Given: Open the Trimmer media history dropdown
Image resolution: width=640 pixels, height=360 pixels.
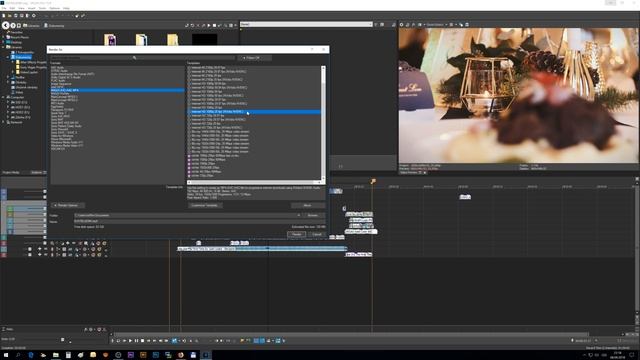Looking at the screenshot, I should click(x=371, y=24).
